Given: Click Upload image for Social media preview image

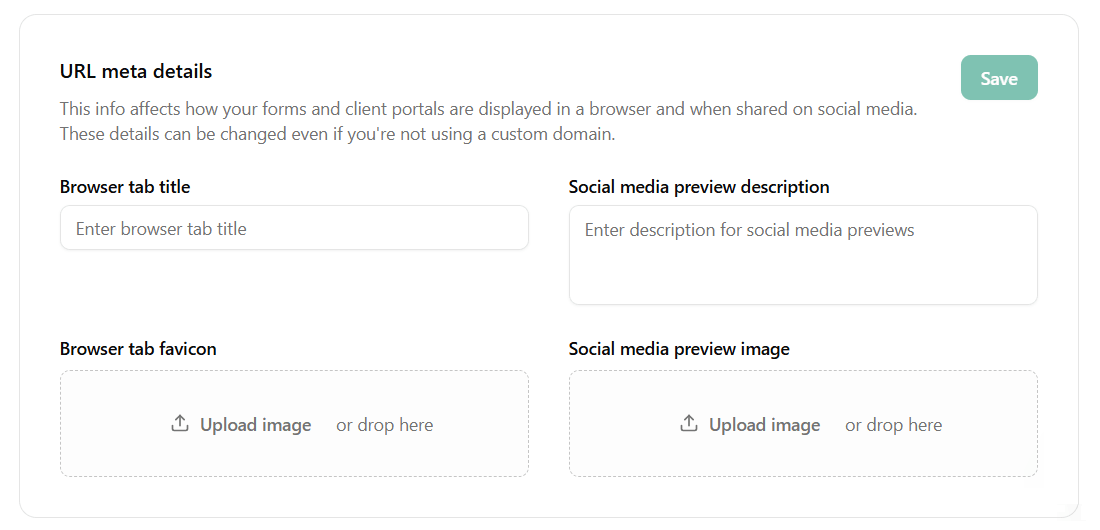Looking at the screenshot, I should 764,425.
